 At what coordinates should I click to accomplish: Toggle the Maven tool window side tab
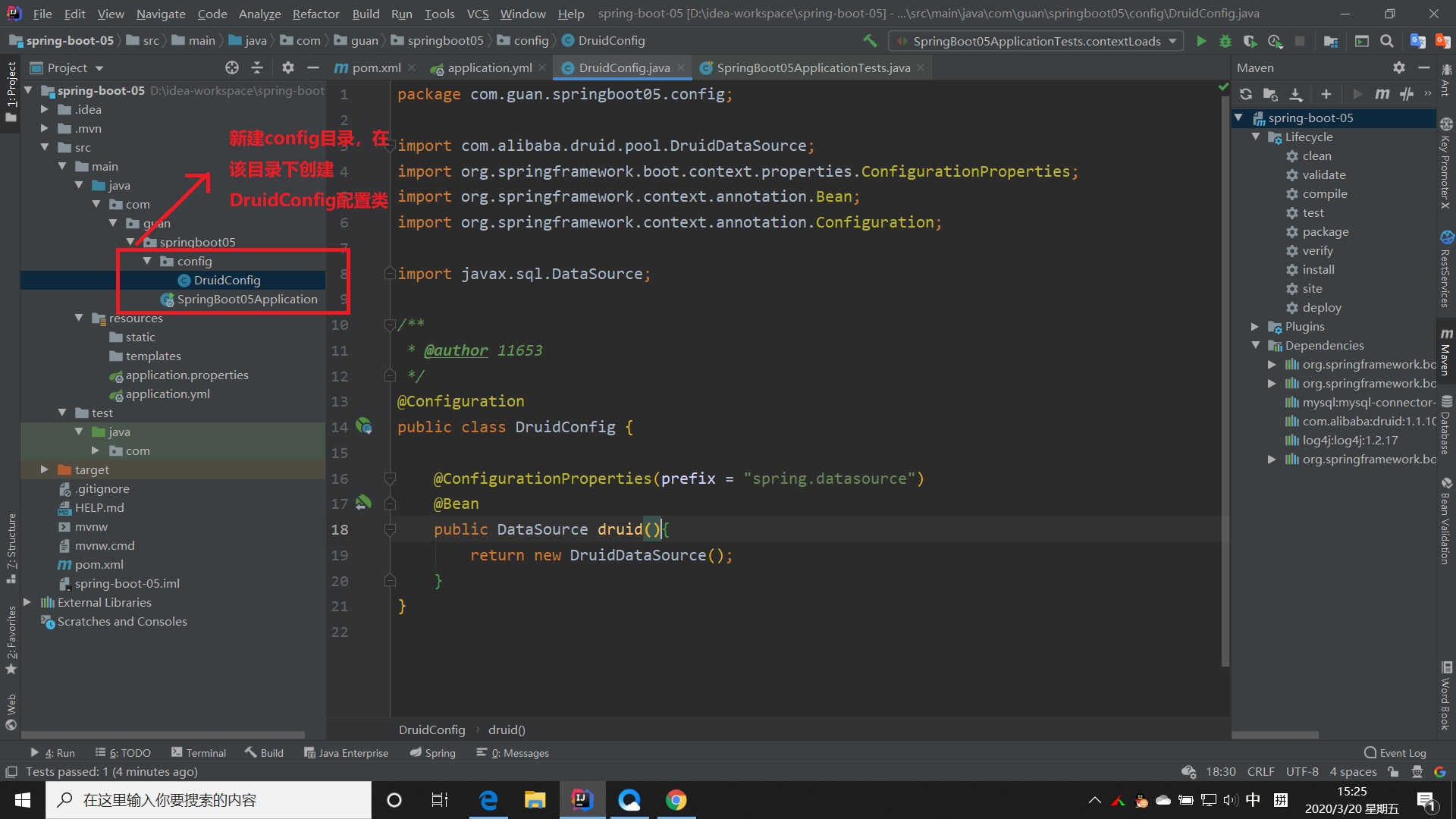(x=1446, y=353)
